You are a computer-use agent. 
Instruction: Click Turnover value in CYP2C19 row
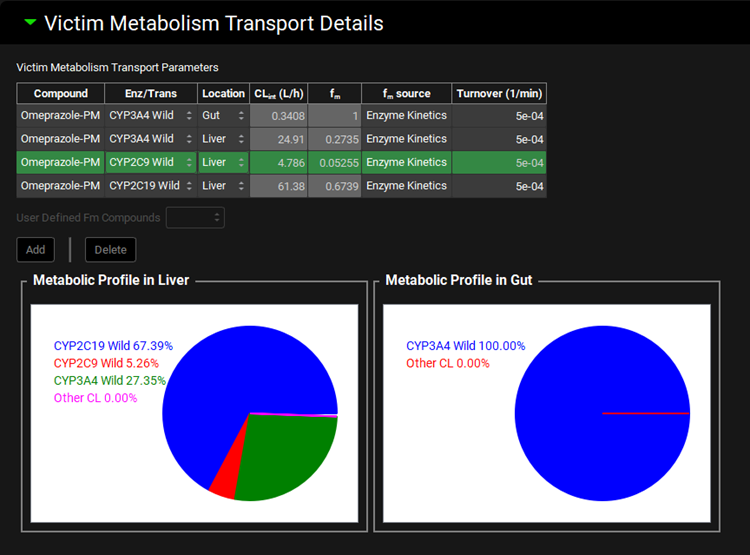coord(498,186)
